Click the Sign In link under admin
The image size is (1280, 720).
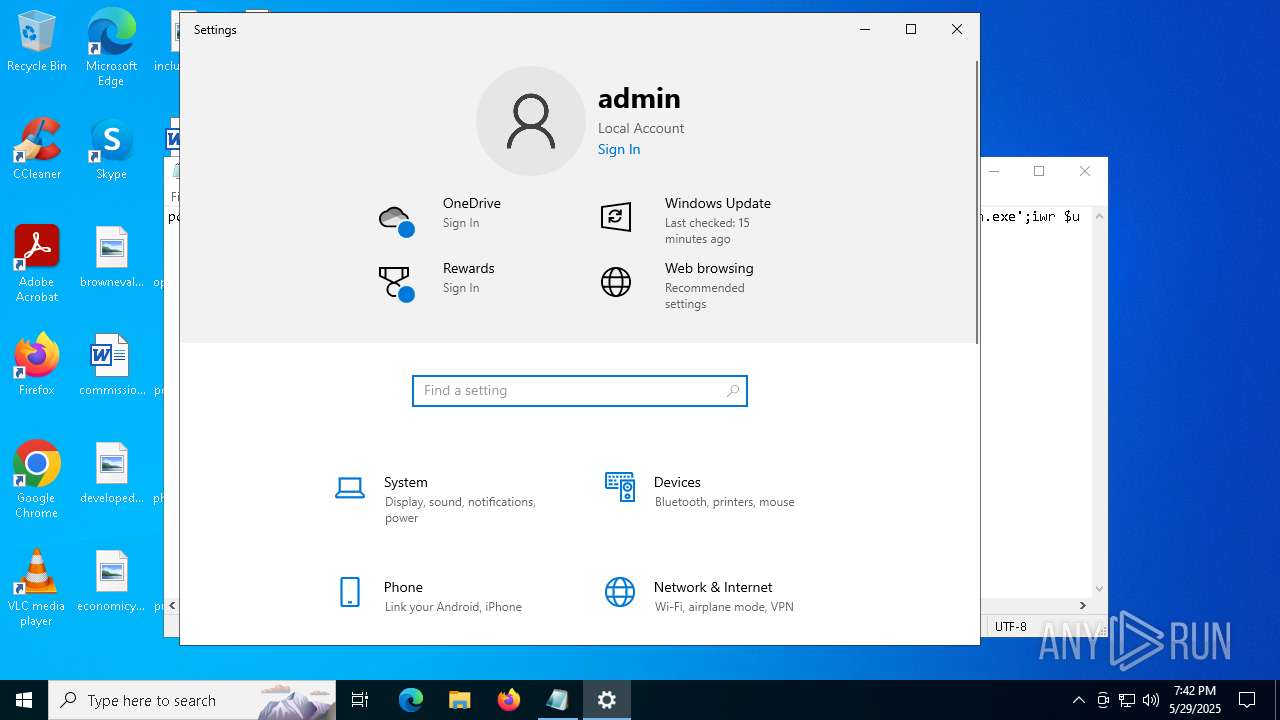click(619, 149)
